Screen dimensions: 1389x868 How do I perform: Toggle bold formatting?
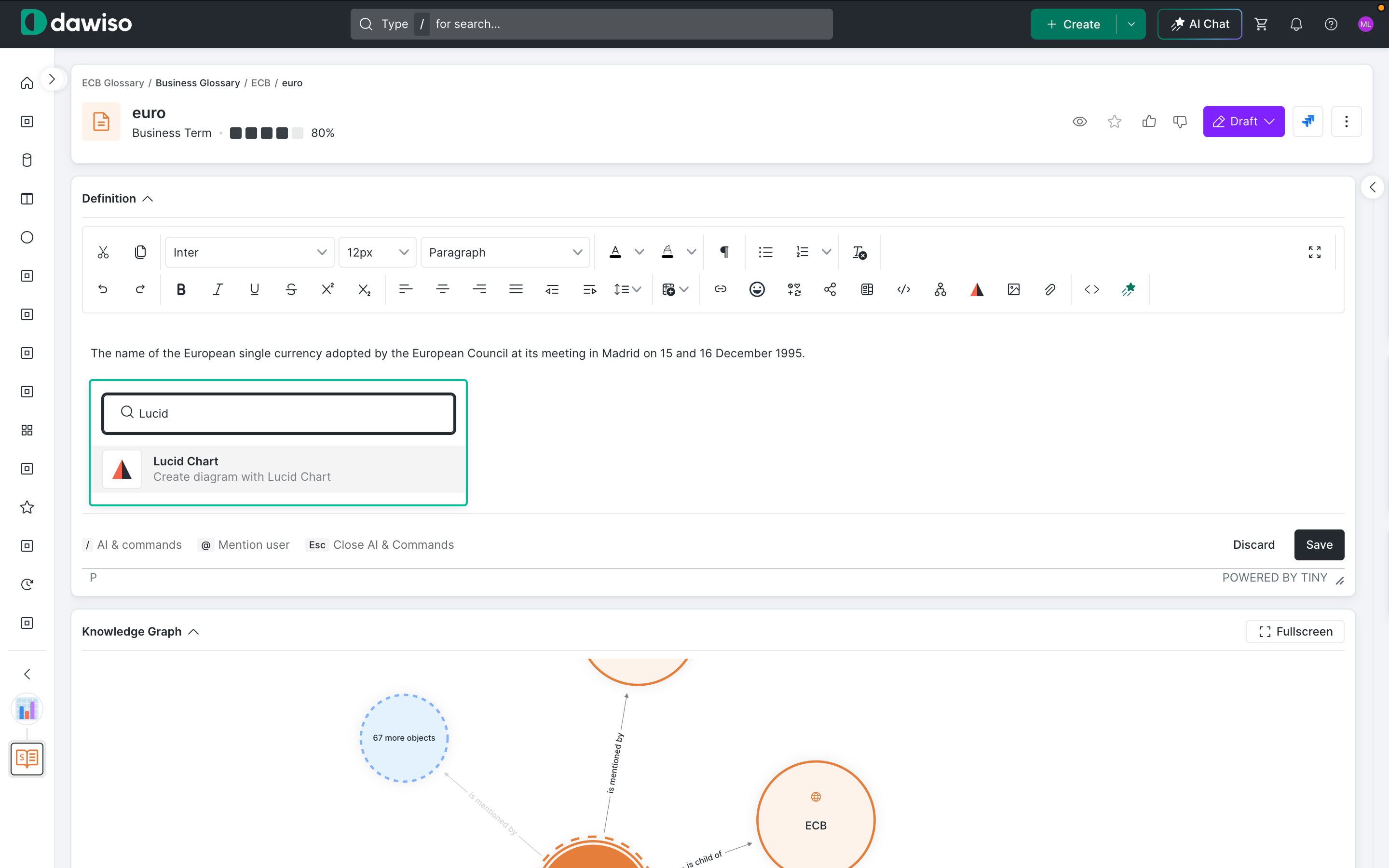click(181, 289)
